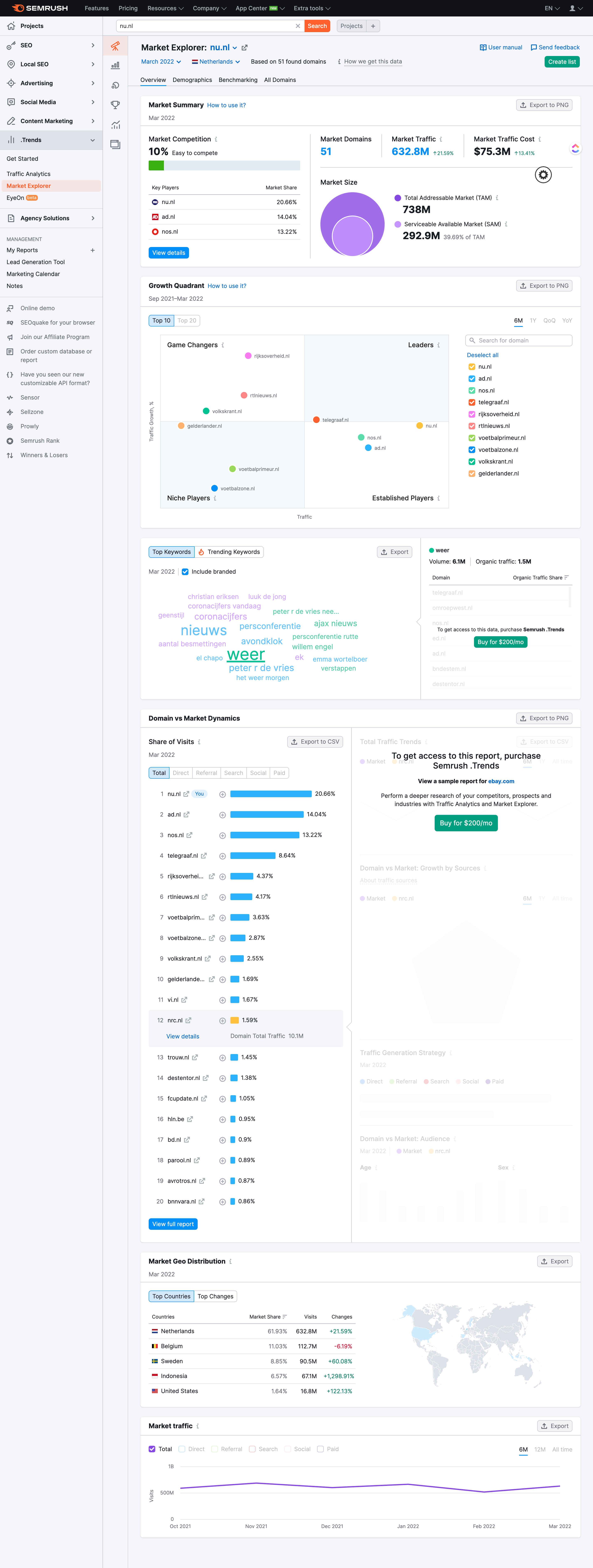Uncheck ad.nl in Growth Quadrant legend
Screen dimensions: 593x1568
click(x=472, y=379)
